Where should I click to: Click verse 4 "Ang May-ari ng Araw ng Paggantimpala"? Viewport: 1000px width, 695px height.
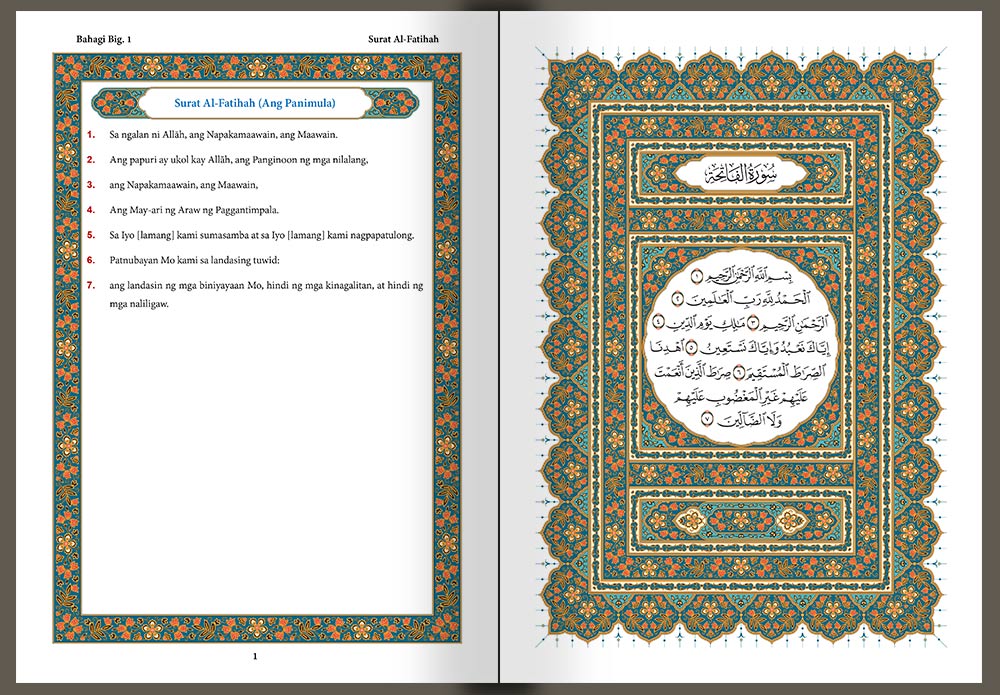pyautogui.click(x=194, y=210)
